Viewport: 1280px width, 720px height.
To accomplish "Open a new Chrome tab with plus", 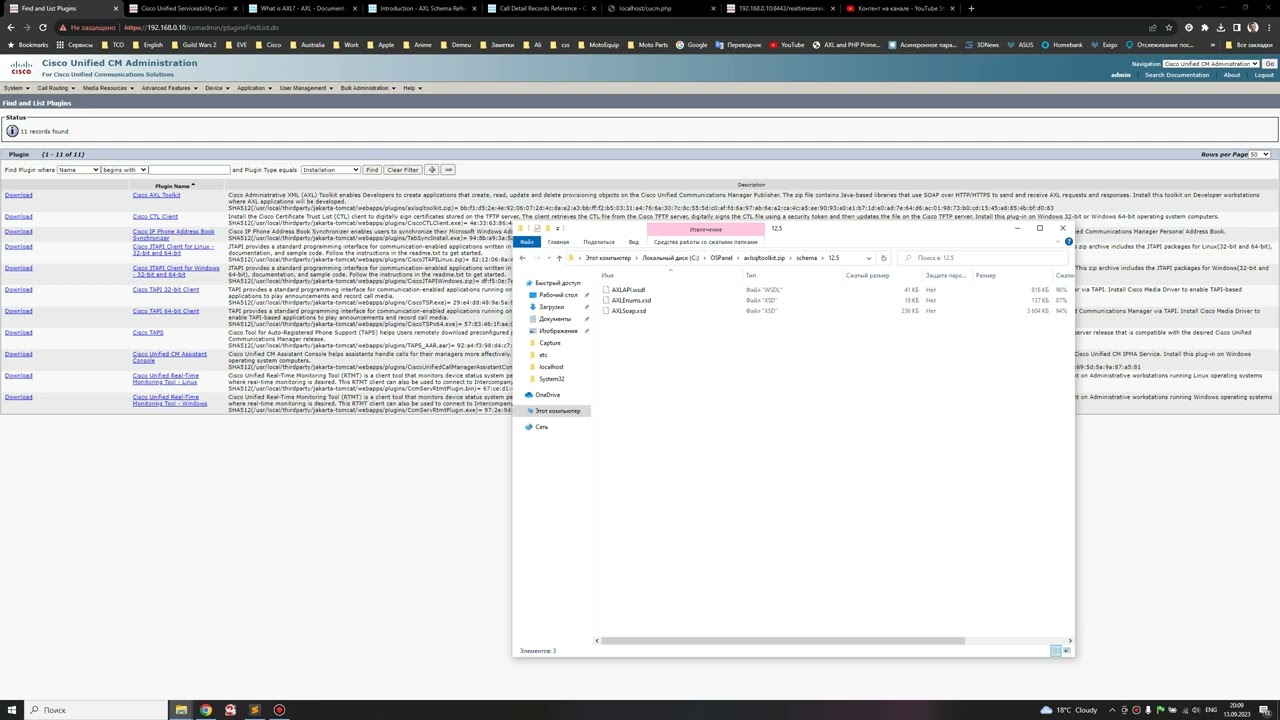I will (971, 8).
